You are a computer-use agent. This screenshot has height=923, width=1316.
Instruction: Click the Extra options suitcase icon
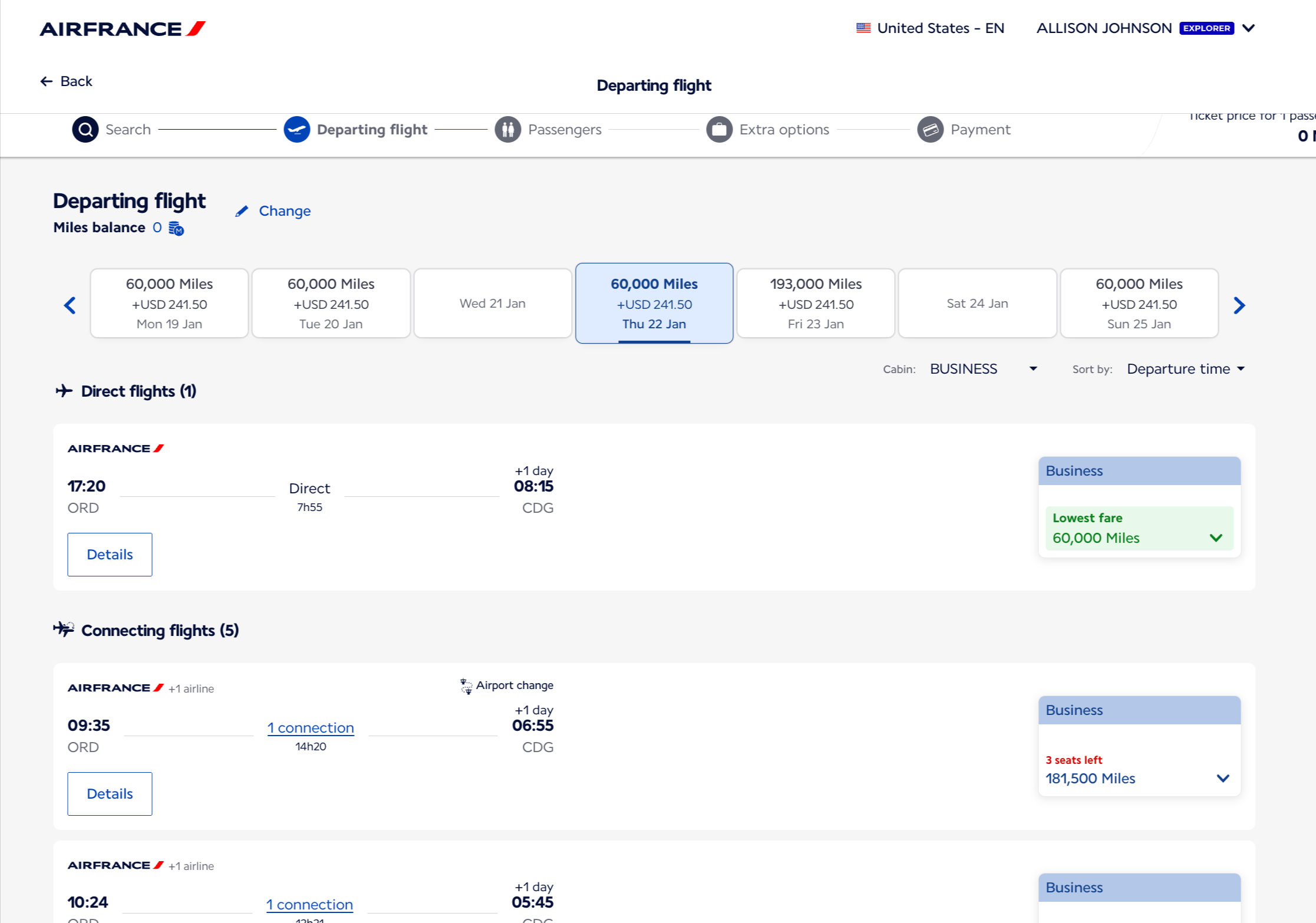(x=720, y=129)
